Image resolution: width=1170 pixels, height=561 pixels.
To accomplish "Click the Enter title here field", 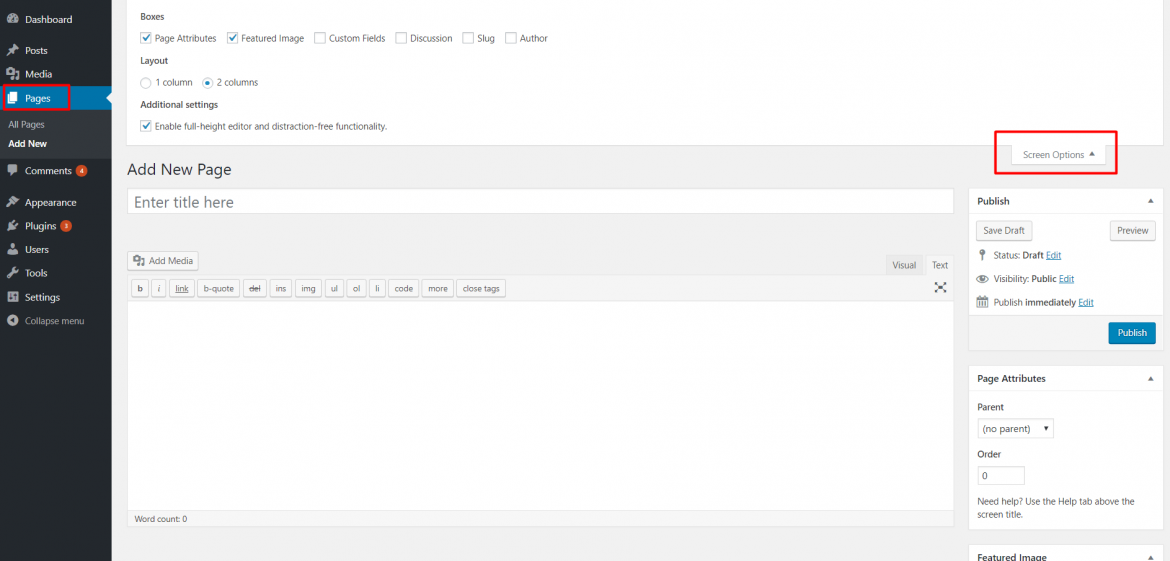I will coord(540,202).
